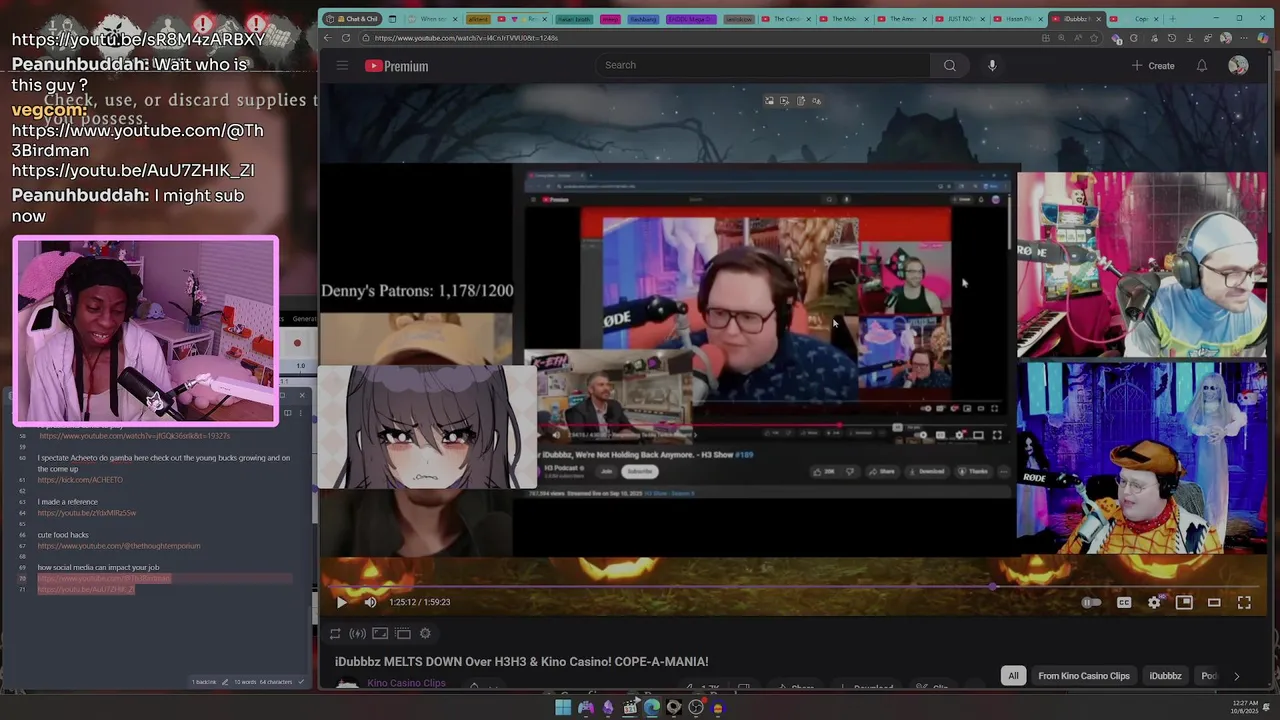Click the loop icon below the player
Viewport: 1280px width, 720px height.
pyautogui.click(x=335, y=633)
